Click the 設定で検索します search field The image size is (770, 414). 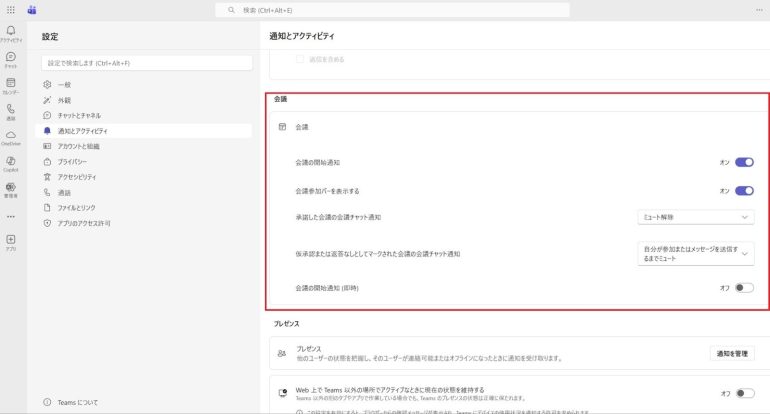146,63
